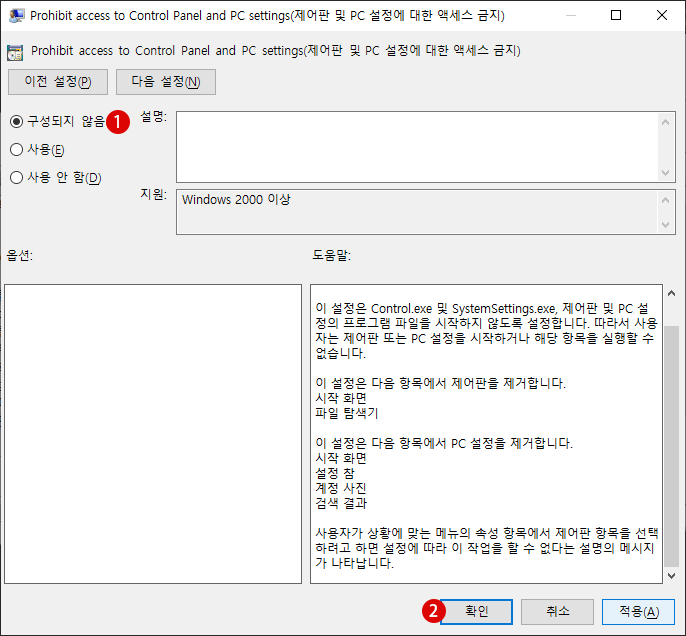Apply changes with 적용(A) button
Viewport: 686px width, 636px height.
(638, 612)
